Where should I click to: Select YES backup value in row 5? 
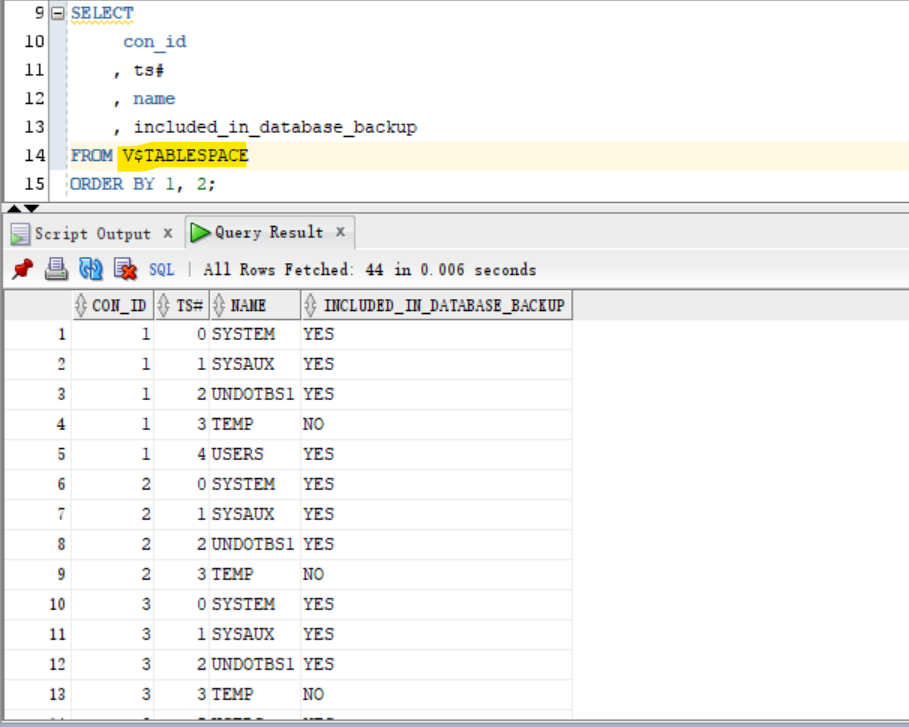tap(437, 454)
